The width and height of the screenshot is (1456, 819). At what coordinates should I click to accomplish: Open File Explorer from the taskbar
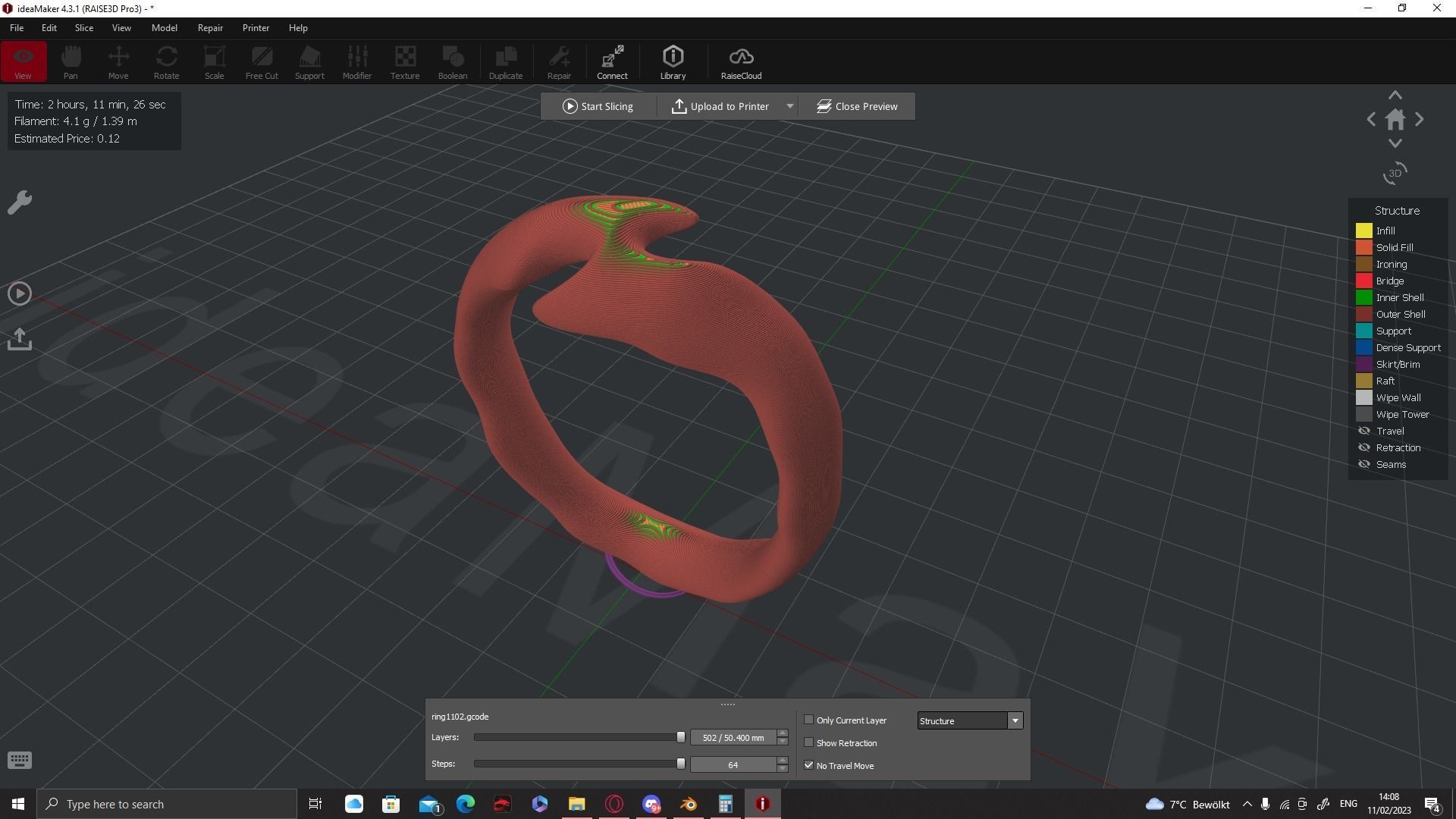pyautogui.click(x=577, y=804)
